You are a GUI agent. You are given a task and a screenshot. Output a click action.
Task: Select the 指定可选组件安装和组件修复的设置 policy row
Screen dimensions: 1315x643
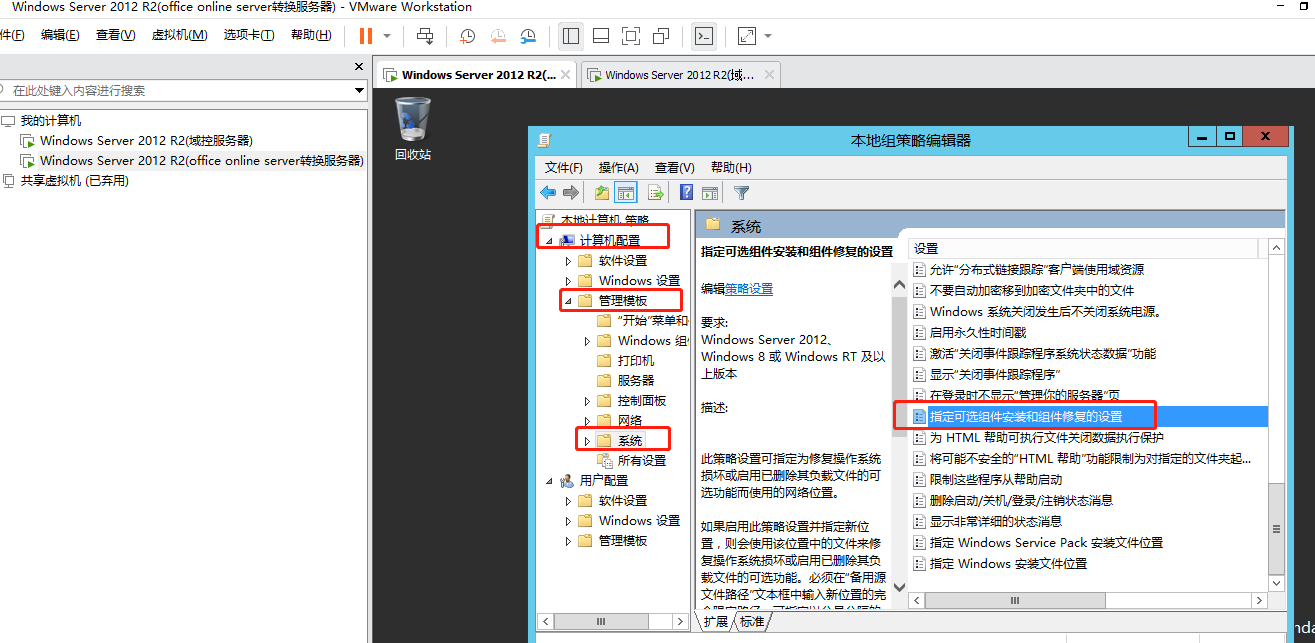(x=1089, y=416)
